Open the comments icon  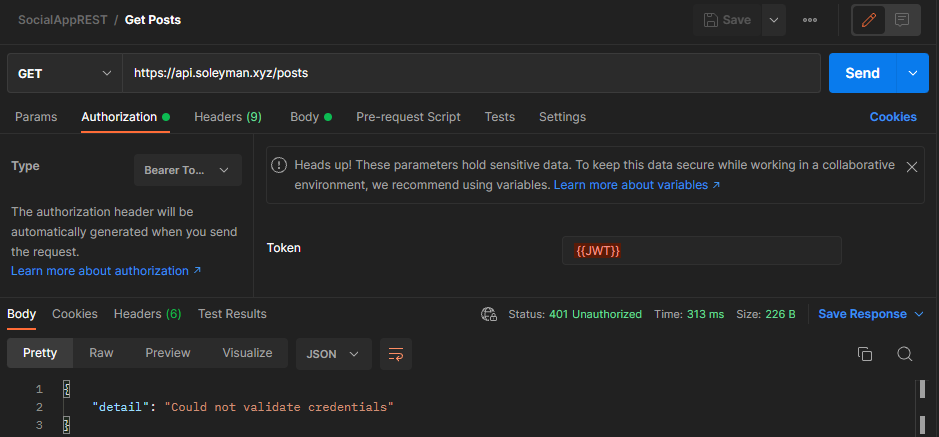coord(902,20)
